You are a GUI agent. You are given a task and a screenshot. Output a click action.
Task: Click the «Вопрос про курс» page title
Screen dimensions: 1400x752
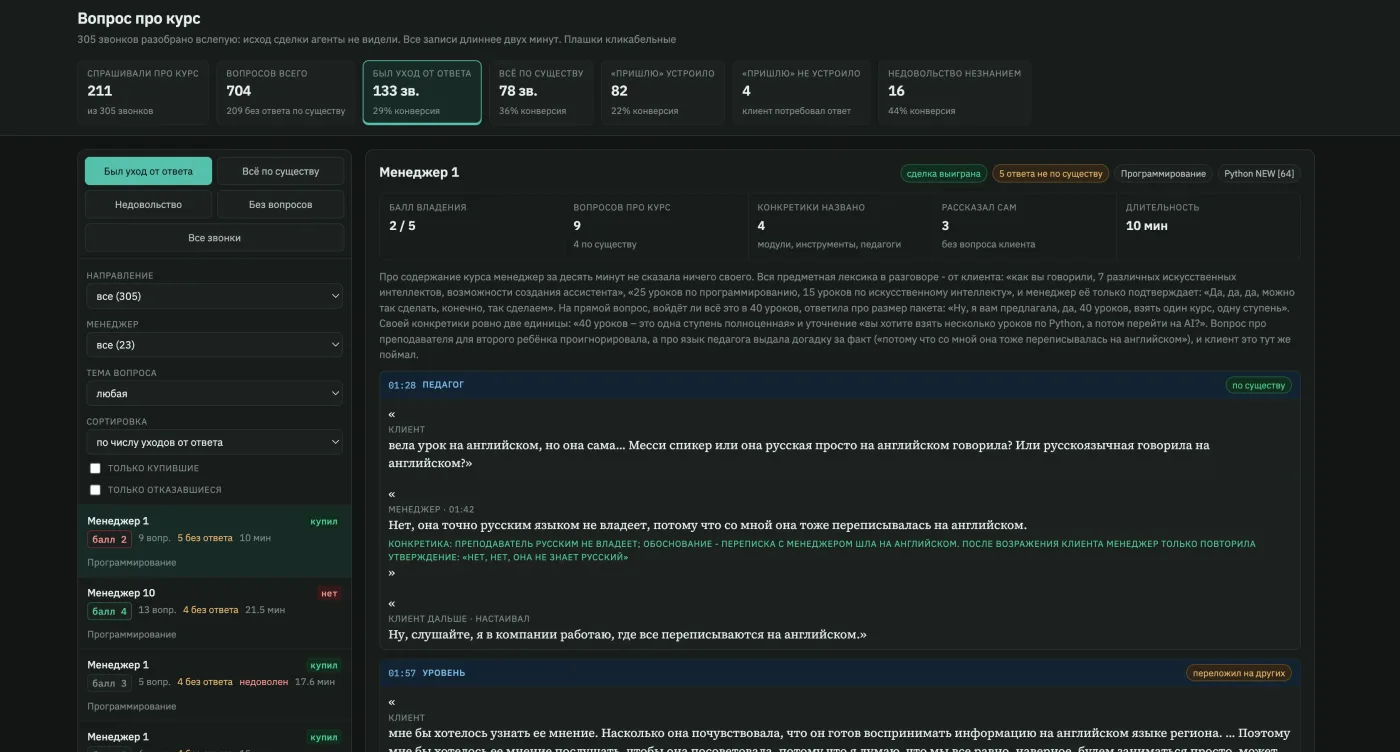139,19
